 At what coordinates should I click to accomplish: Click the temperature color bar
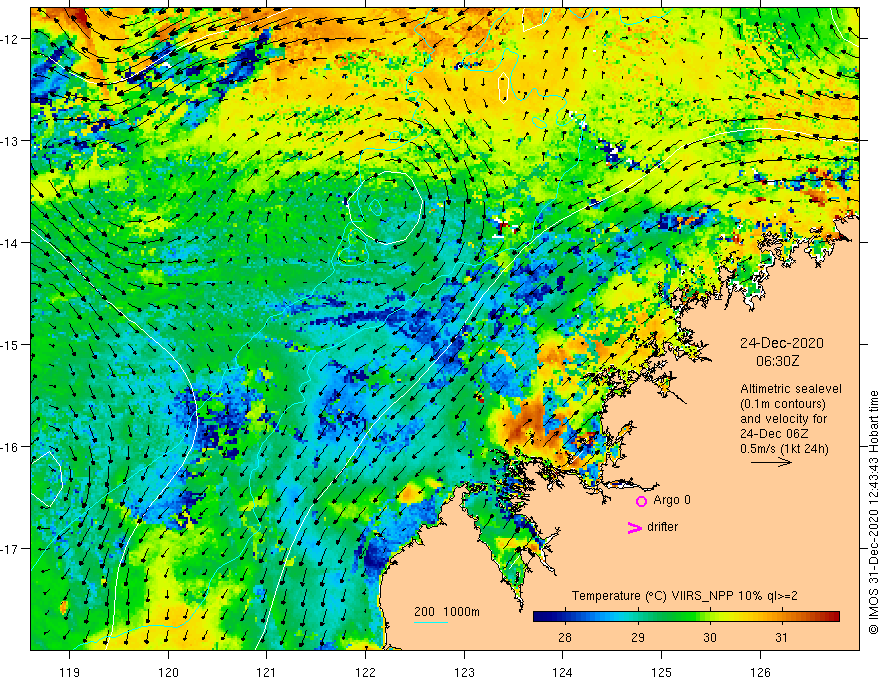coord(686,617)
